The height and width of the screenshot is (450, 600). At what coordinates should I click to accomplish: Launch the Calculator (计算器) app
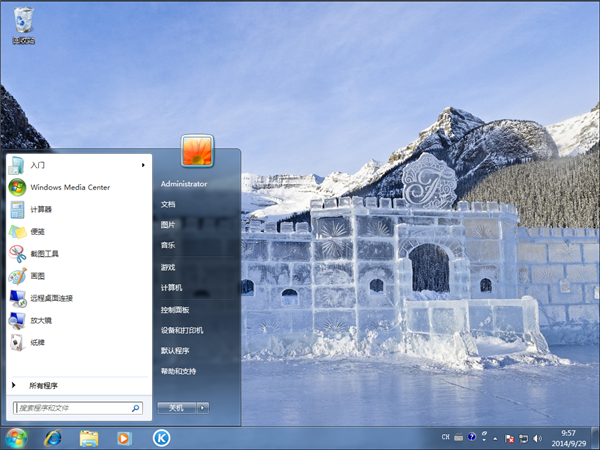point(40,209)
